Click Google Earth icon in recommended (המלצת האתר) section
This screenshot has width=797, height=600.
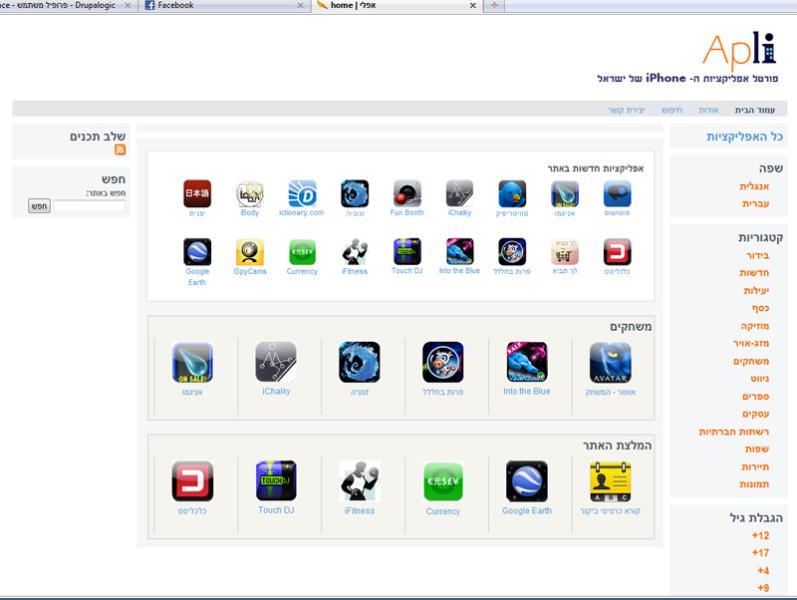[527, 482]
